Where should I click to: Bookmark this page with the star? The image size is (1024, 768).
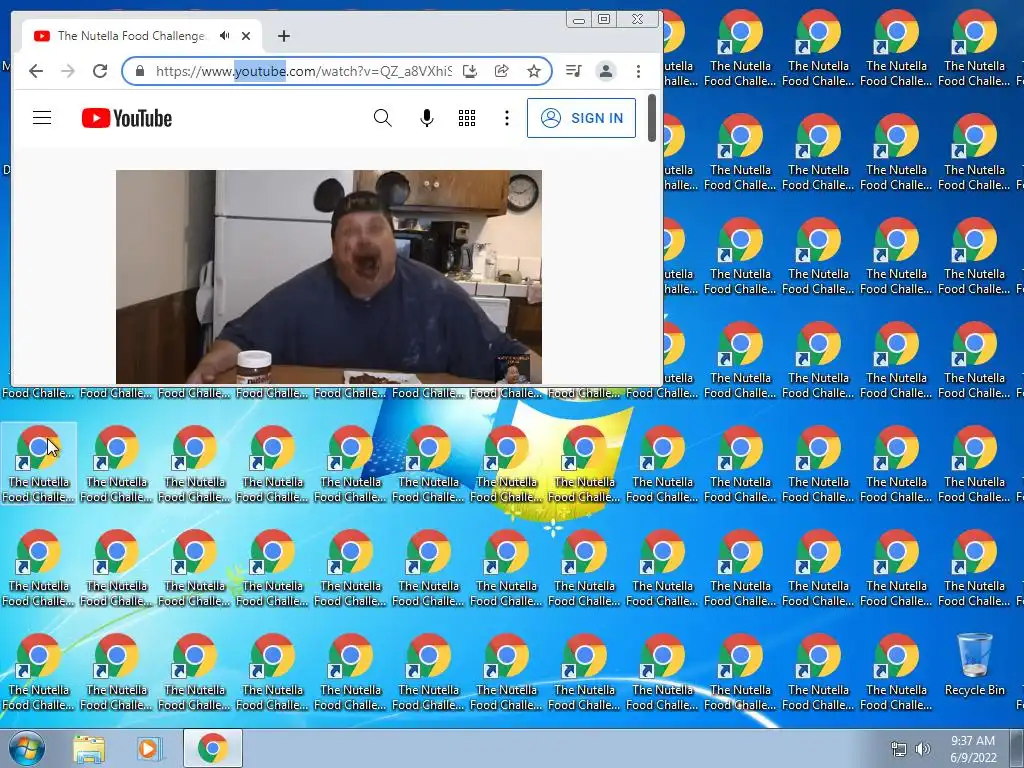tap(534, 71)
